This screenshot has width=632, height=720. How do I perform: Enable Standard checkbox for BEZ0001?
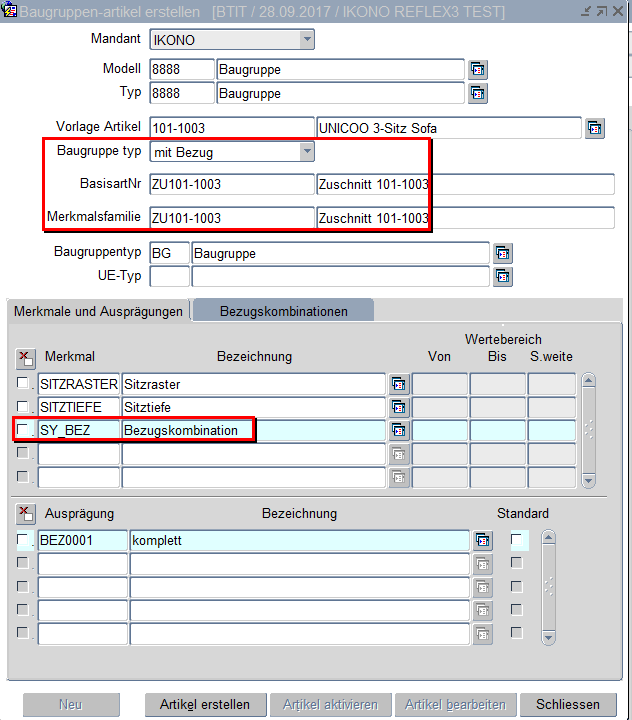(x=517, y=540)
